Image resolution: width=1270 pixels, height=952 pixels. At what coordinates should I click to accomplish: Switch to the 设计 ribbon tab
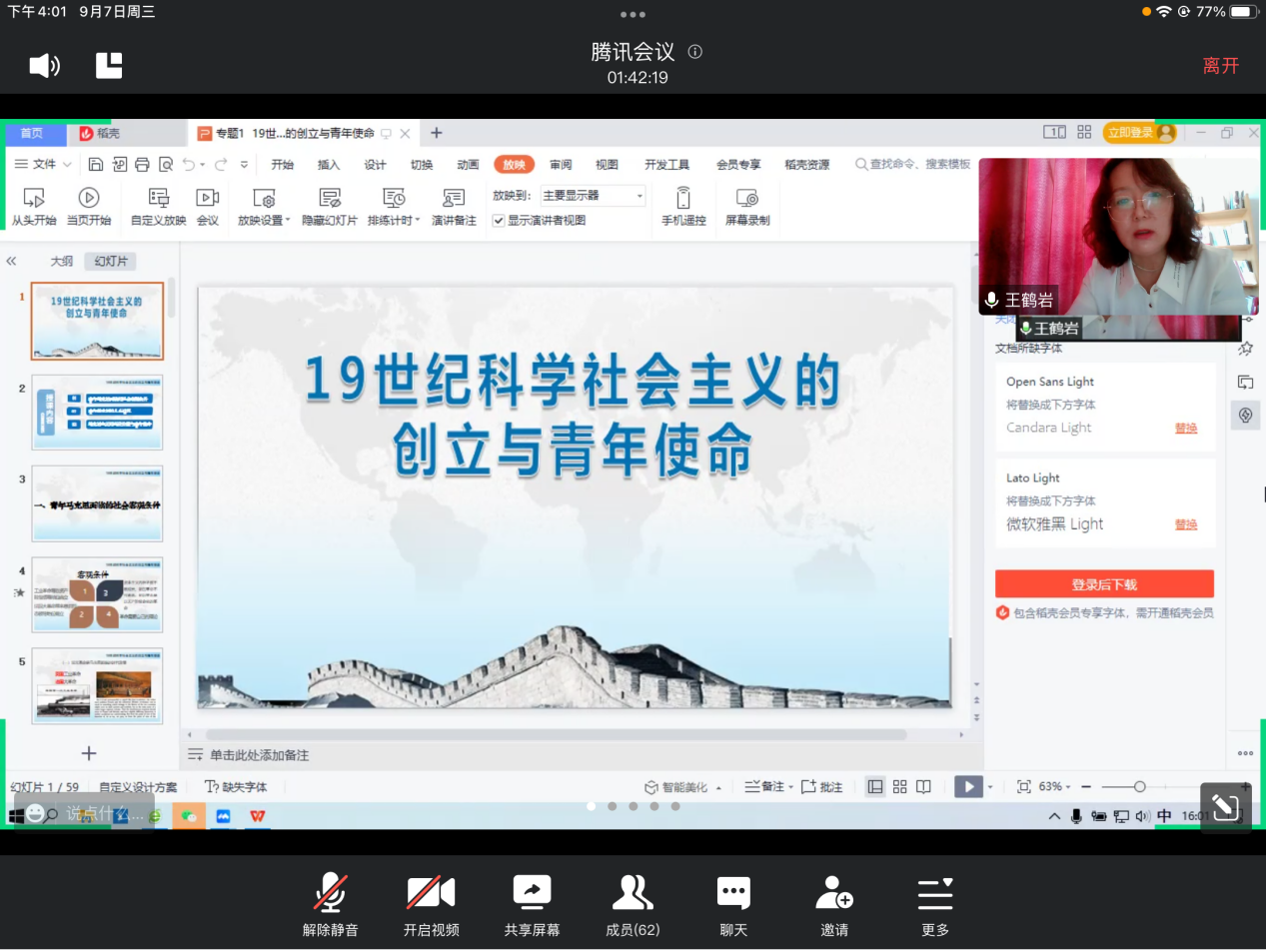coord(375,165)
